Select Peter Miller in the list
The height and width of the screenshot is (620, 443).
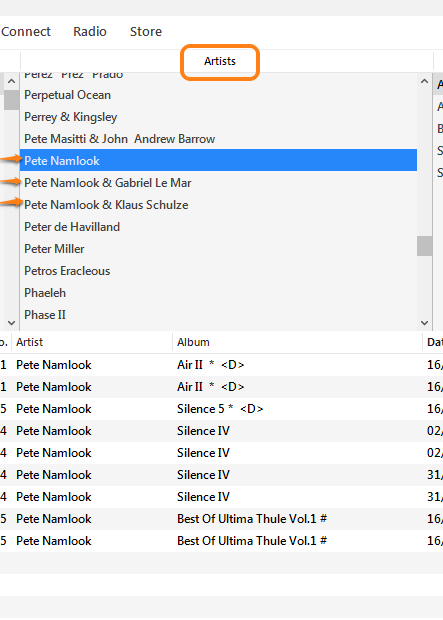(218, 249)
